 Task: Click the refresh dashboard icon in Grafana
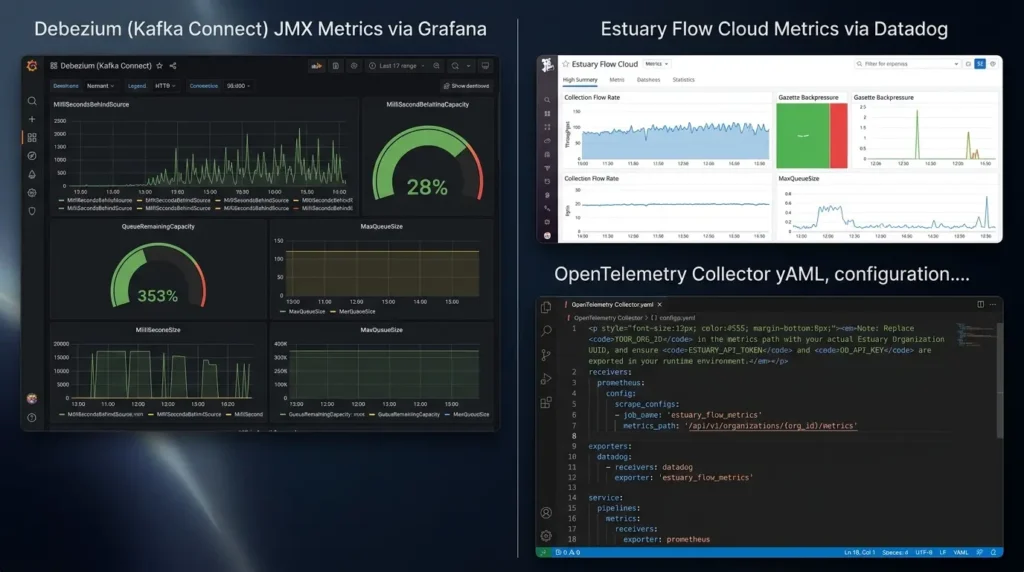tap(455, 66)
